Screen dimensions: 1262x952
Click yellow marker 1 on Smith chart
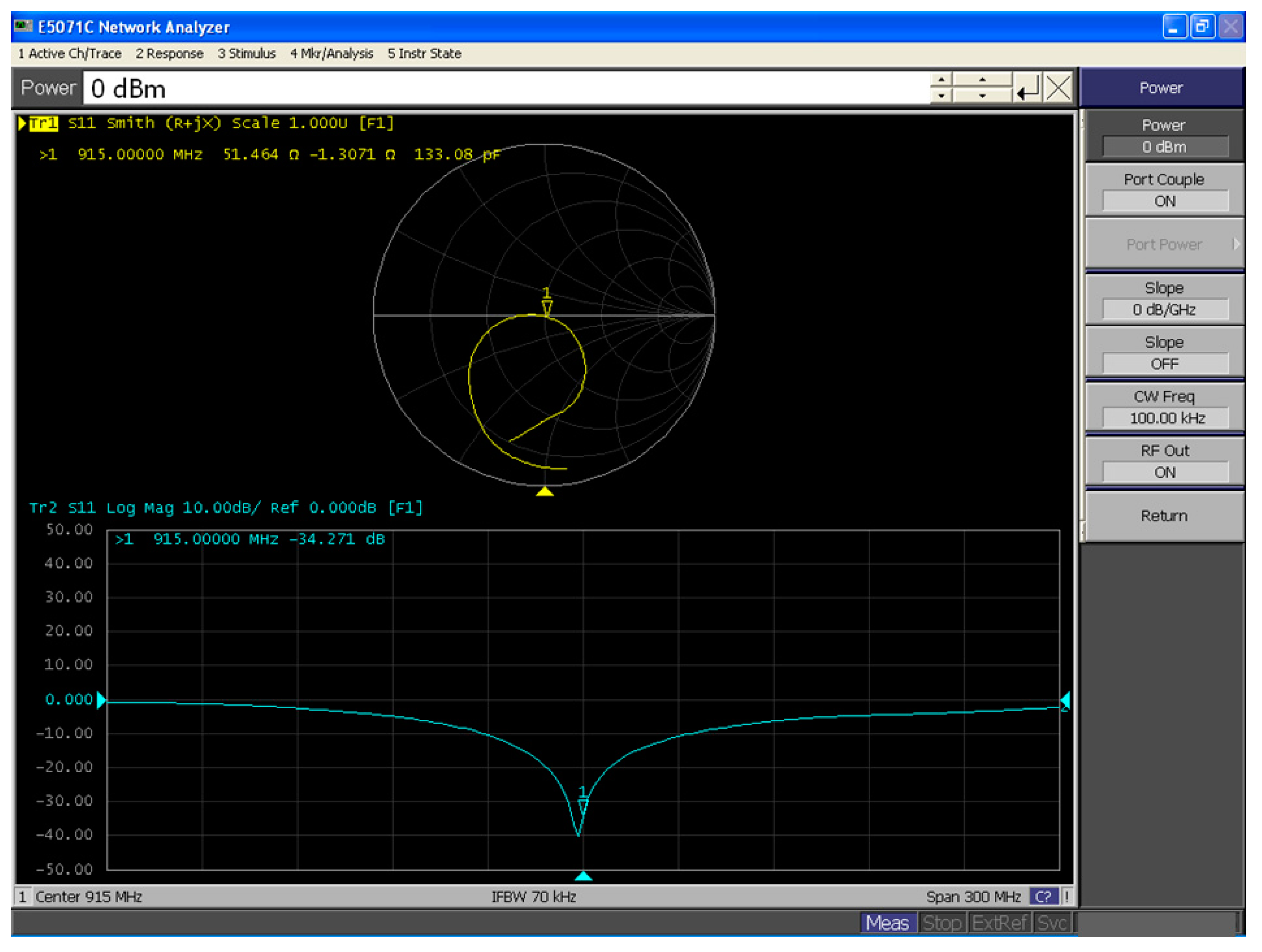546,306
